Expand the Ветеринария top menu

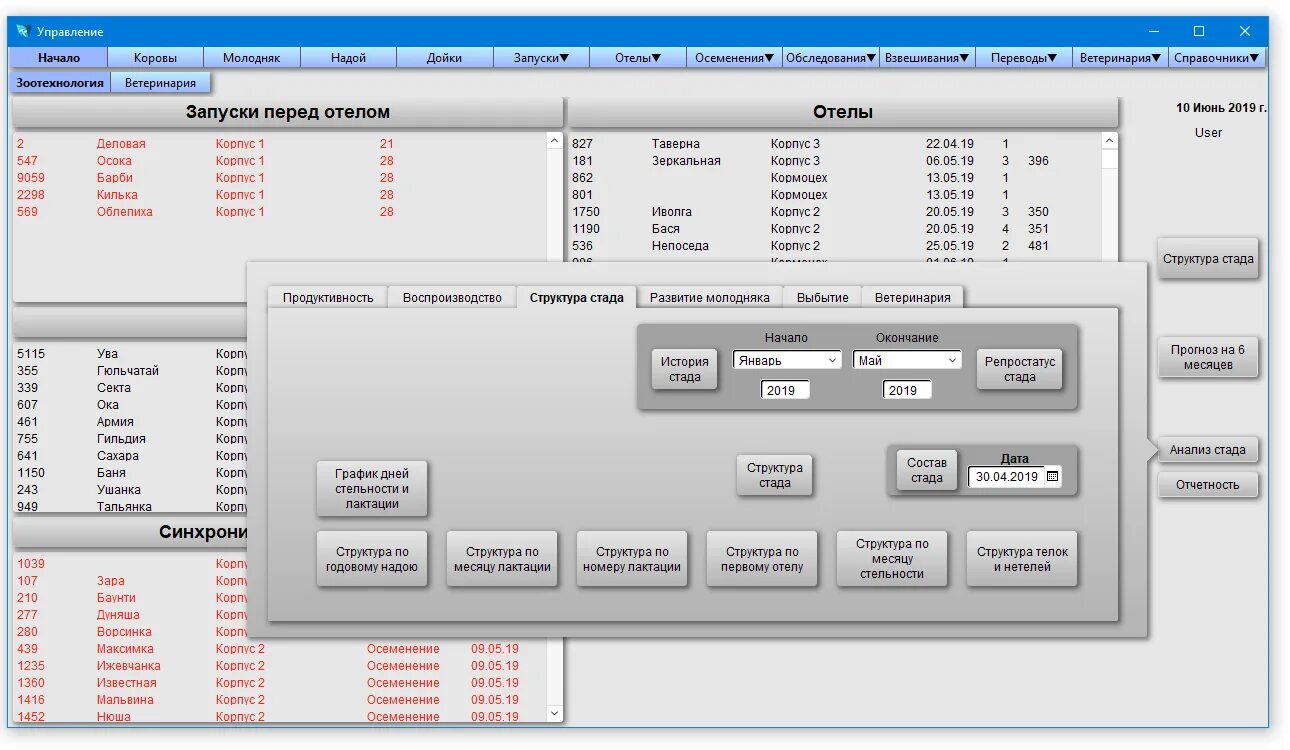coord(1121,58)
